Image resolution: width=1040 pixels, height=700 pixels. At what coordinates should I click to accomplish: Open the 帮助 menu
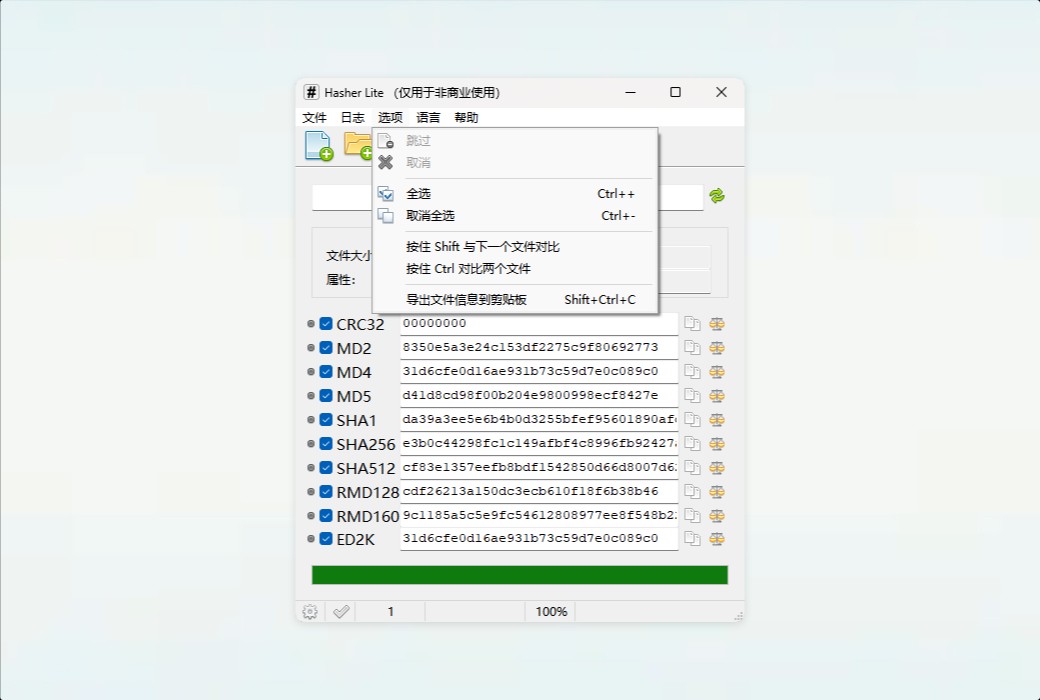(x=465, y=117)
